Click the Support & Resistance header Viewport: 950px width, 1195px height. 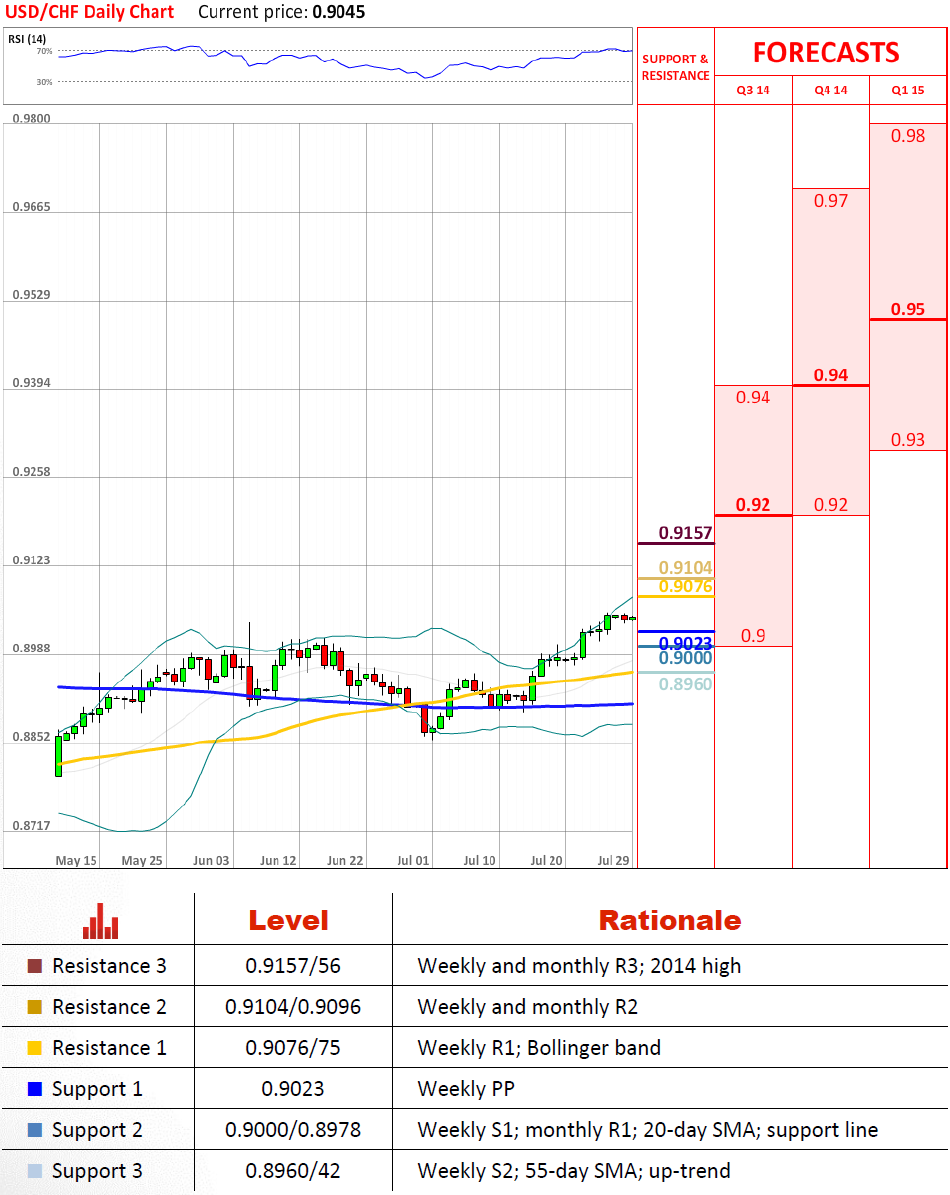click(x=675, y=67)
